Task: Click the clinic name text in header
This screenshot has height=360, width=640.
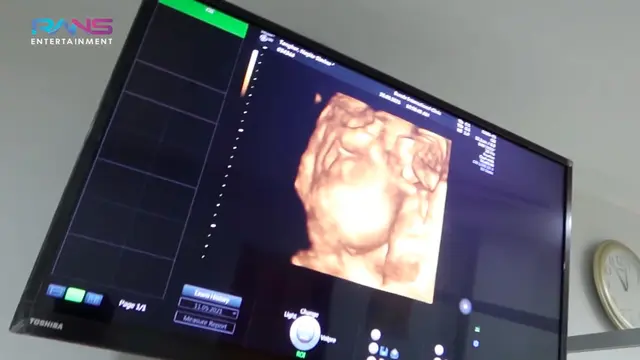Action: point(417,102)
